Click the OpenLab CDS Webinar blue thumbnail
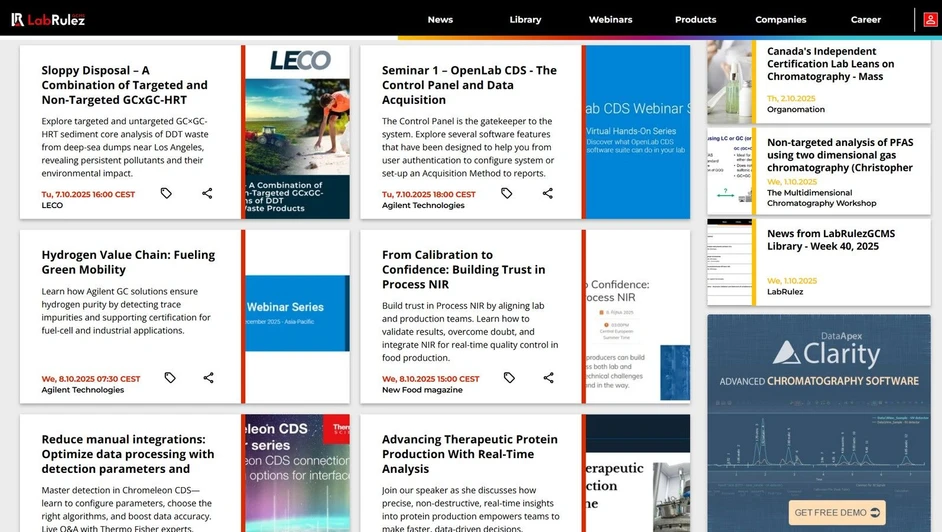Image resolution: width=942 pixels, height=532 pixels. point(638,132)
